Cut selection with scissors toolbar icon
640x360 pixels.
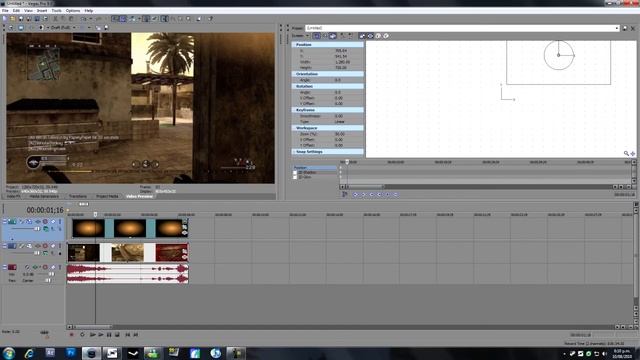pos(56,19)
